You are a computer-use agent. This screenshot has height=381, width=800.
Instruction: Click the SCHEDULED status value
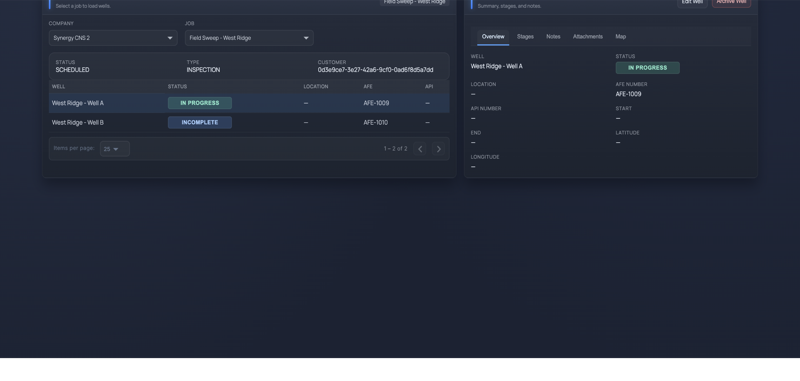(72, 70)
